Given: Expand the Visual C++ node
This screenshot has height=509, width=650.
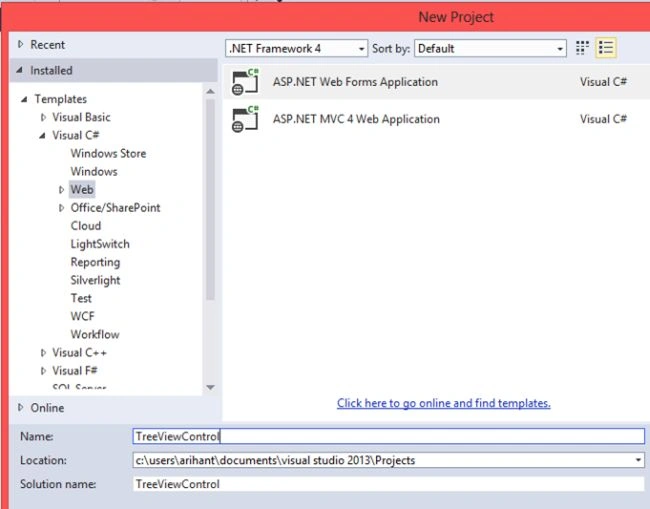Looking at the screenshot, I should (x=43, y=353).
